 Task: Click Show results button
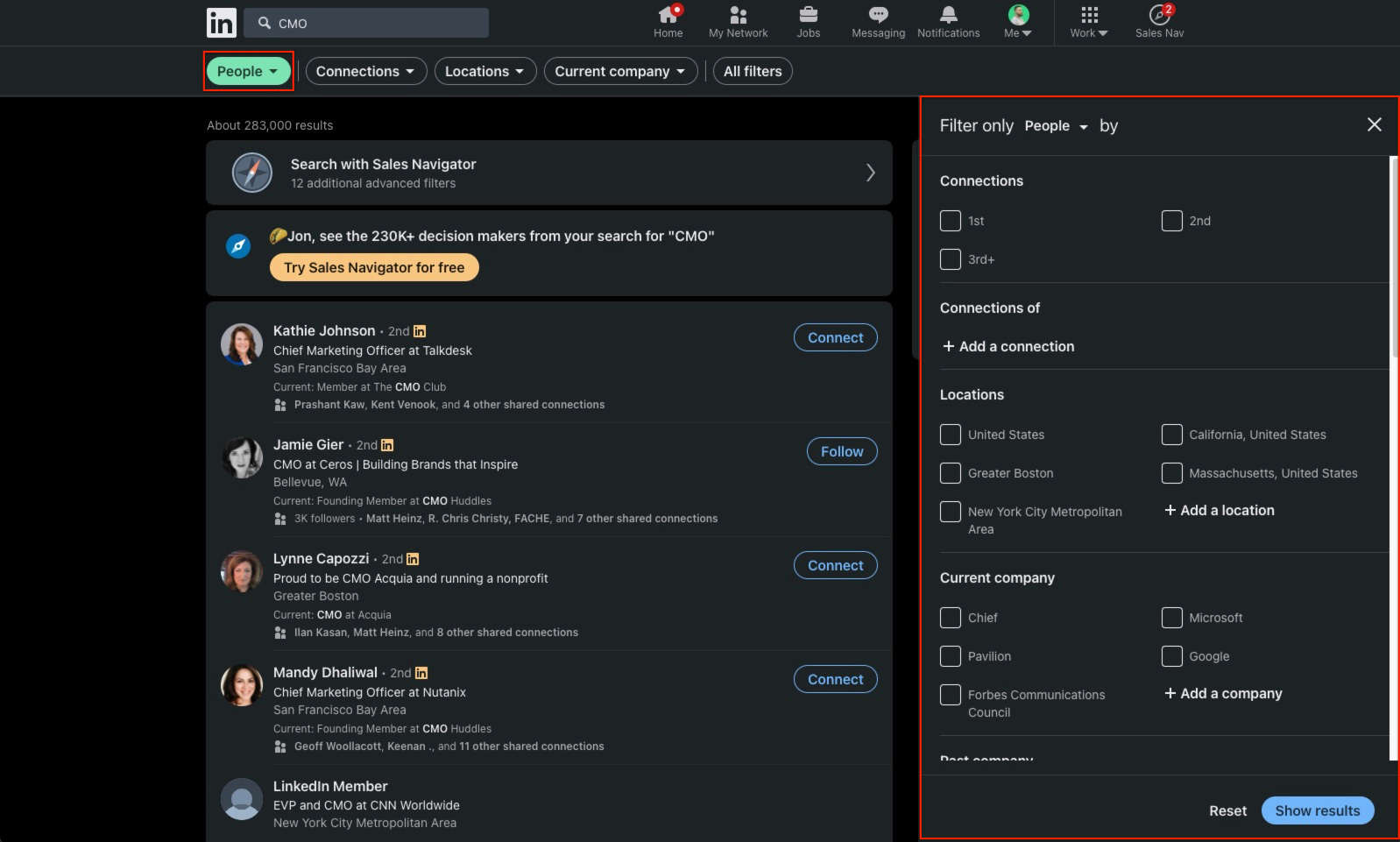coord(1317,810)
